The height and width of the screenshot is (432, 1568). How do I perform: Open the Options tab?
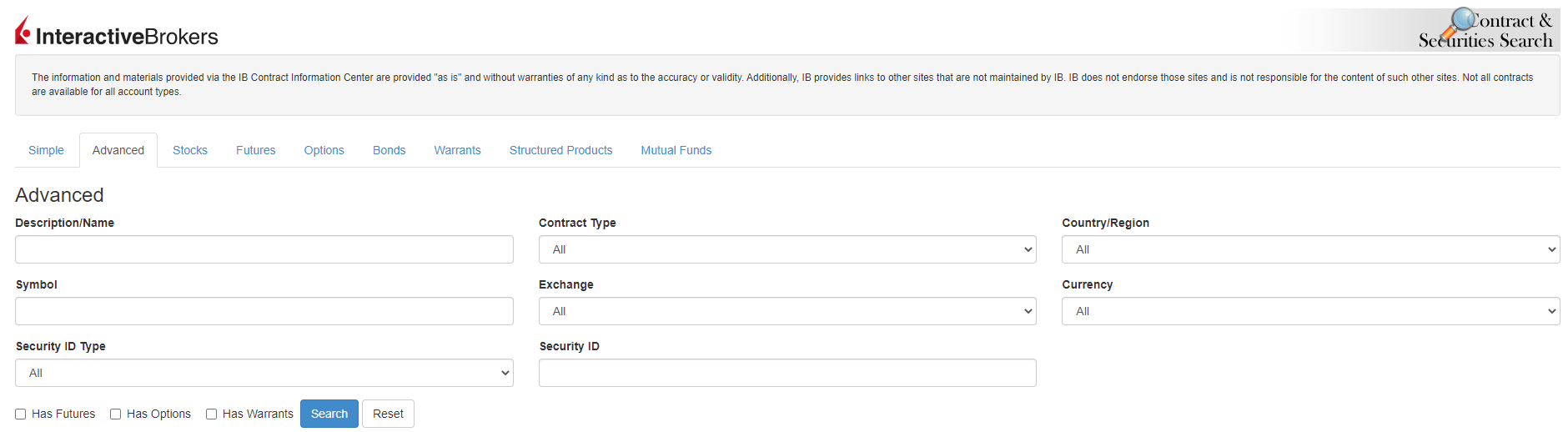click(x=324, y=150)
